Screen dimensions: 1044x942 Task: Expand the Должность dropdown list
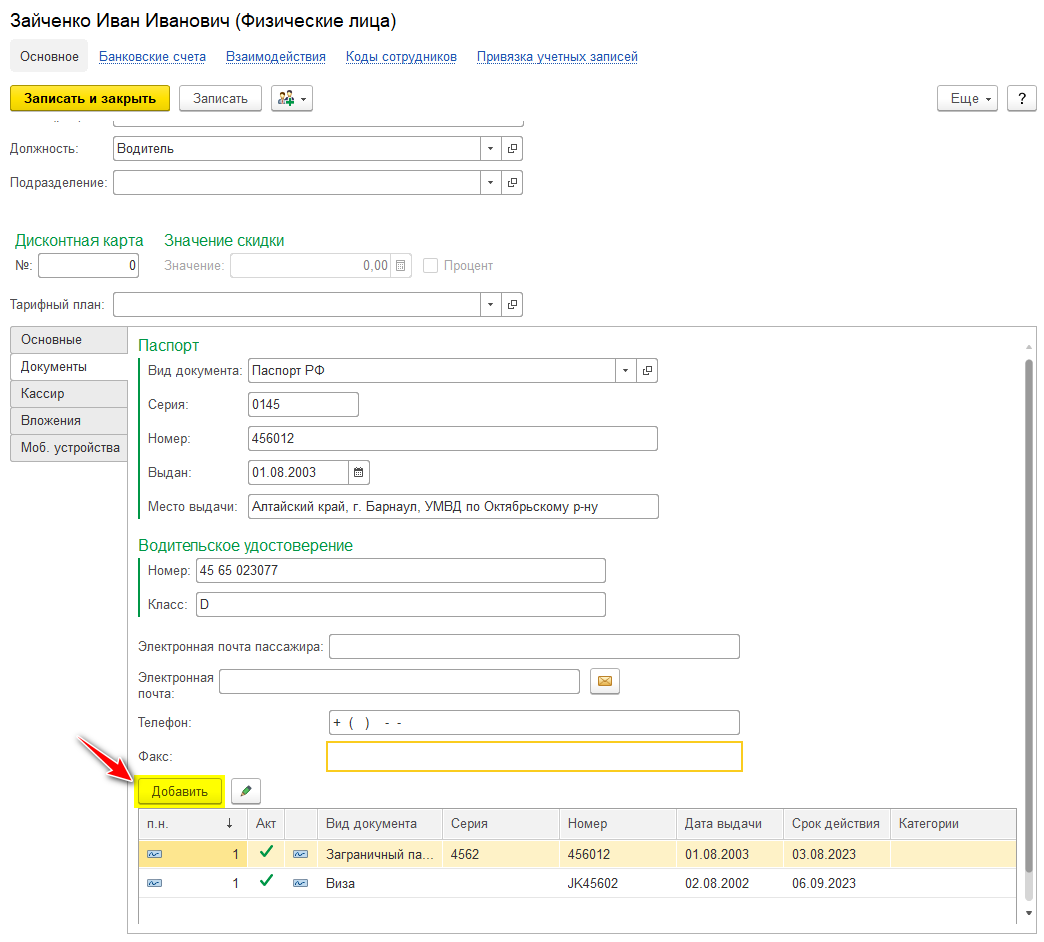[490, 149]
